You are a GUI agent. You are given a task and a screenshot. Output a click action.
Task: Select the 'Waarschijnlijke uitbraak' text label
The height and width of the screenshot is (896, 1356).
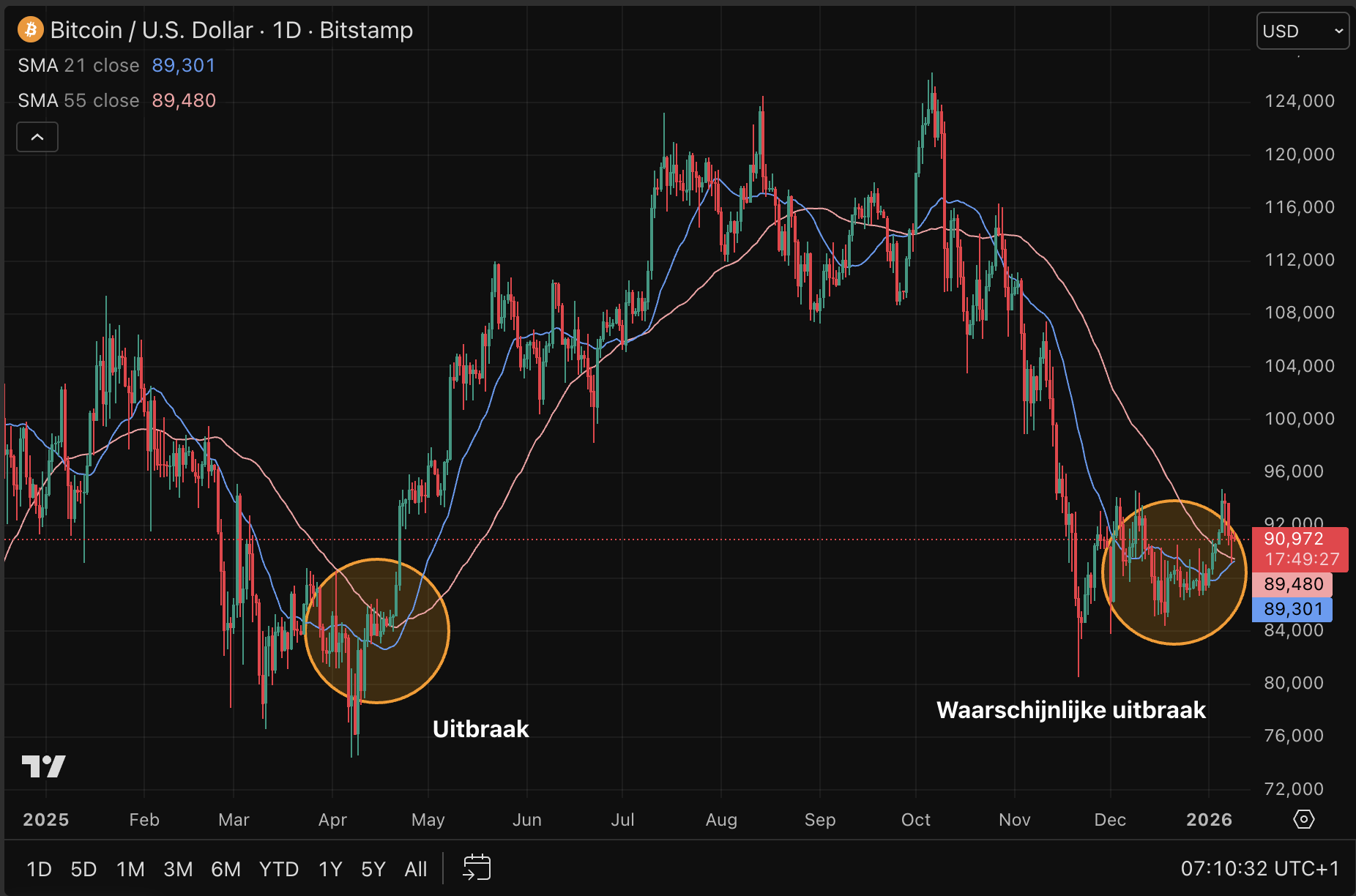coord(1070,710)
